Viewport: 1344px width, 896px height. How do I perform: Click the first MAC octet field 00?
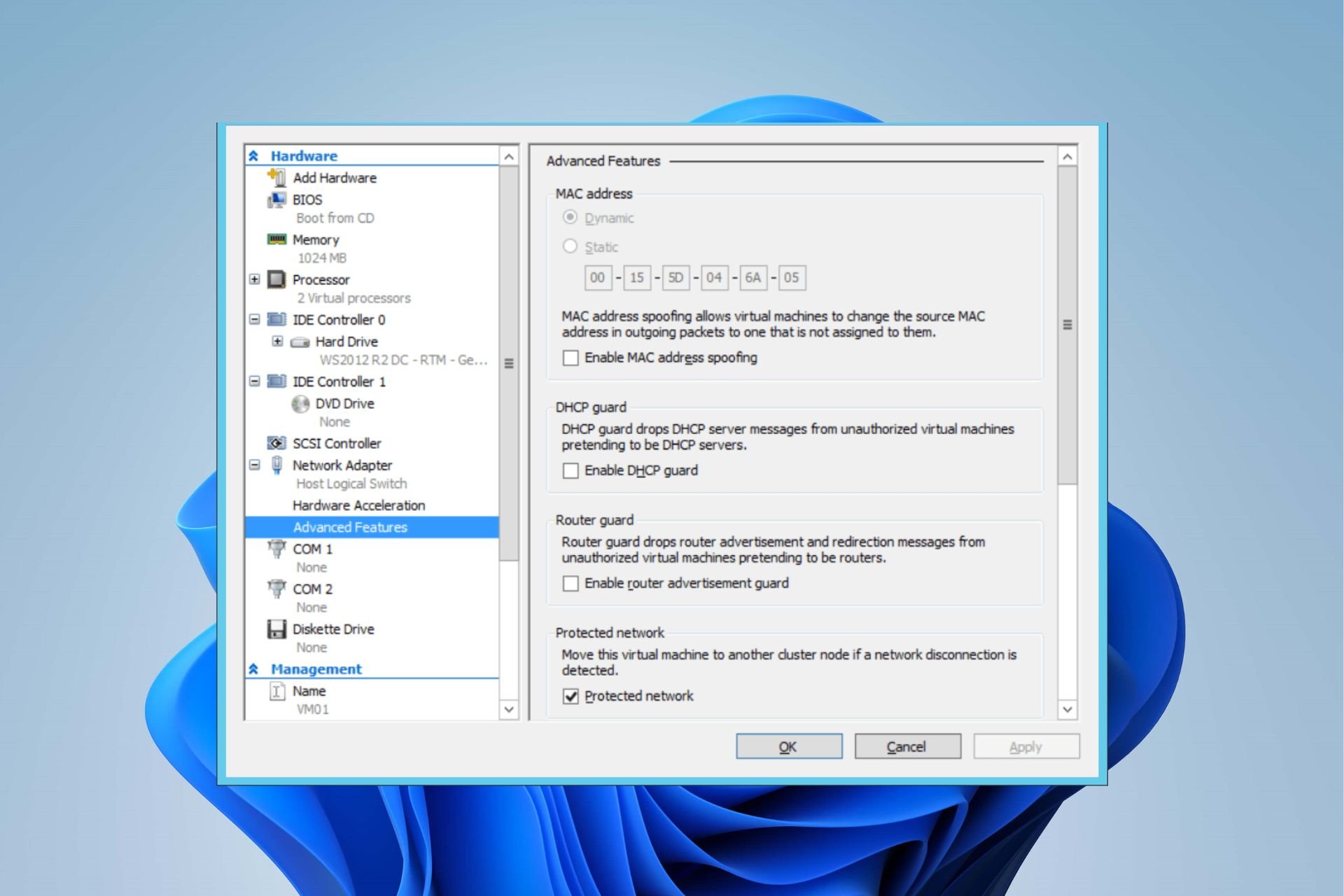598,278
